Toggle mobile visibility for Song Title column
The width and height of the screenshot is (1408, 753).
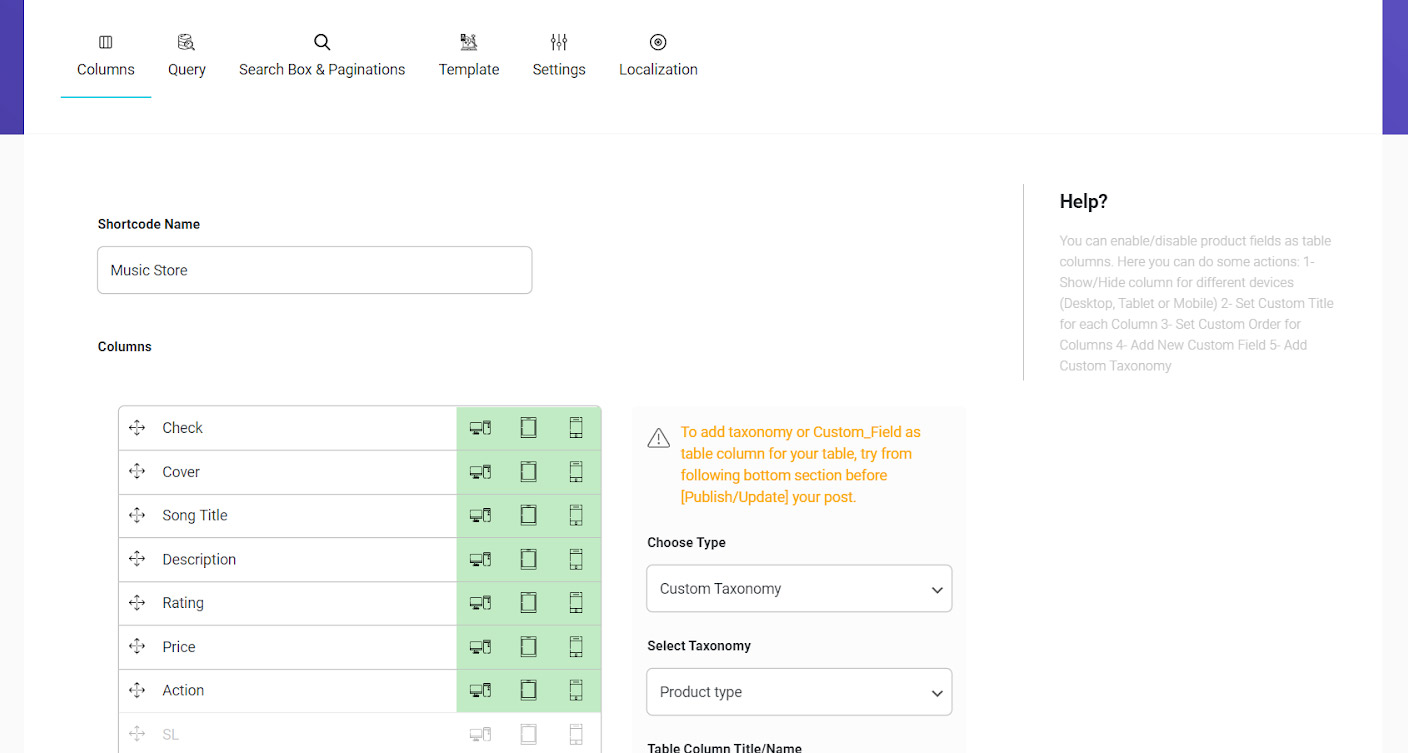576,515
